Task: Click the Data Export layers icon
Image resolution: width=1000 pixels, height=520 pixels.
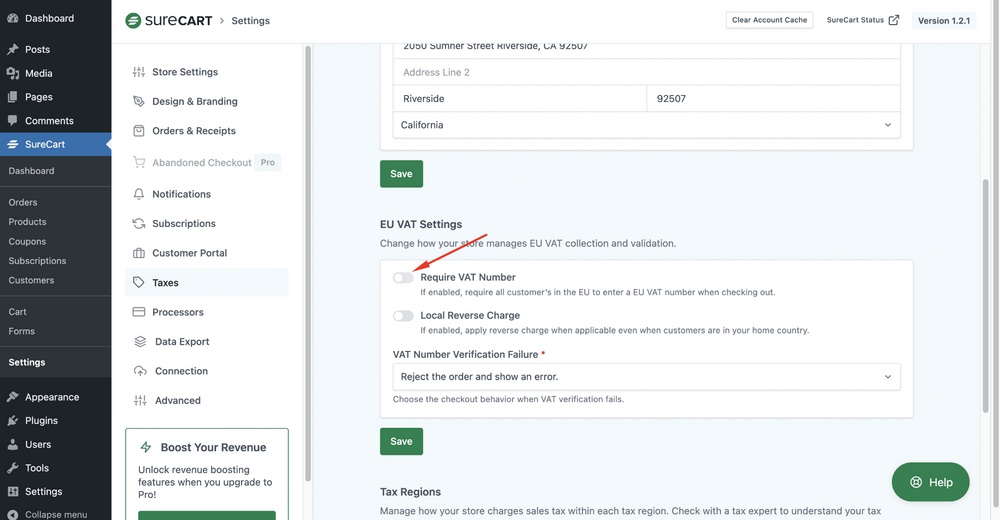Action: coord(140,341)
